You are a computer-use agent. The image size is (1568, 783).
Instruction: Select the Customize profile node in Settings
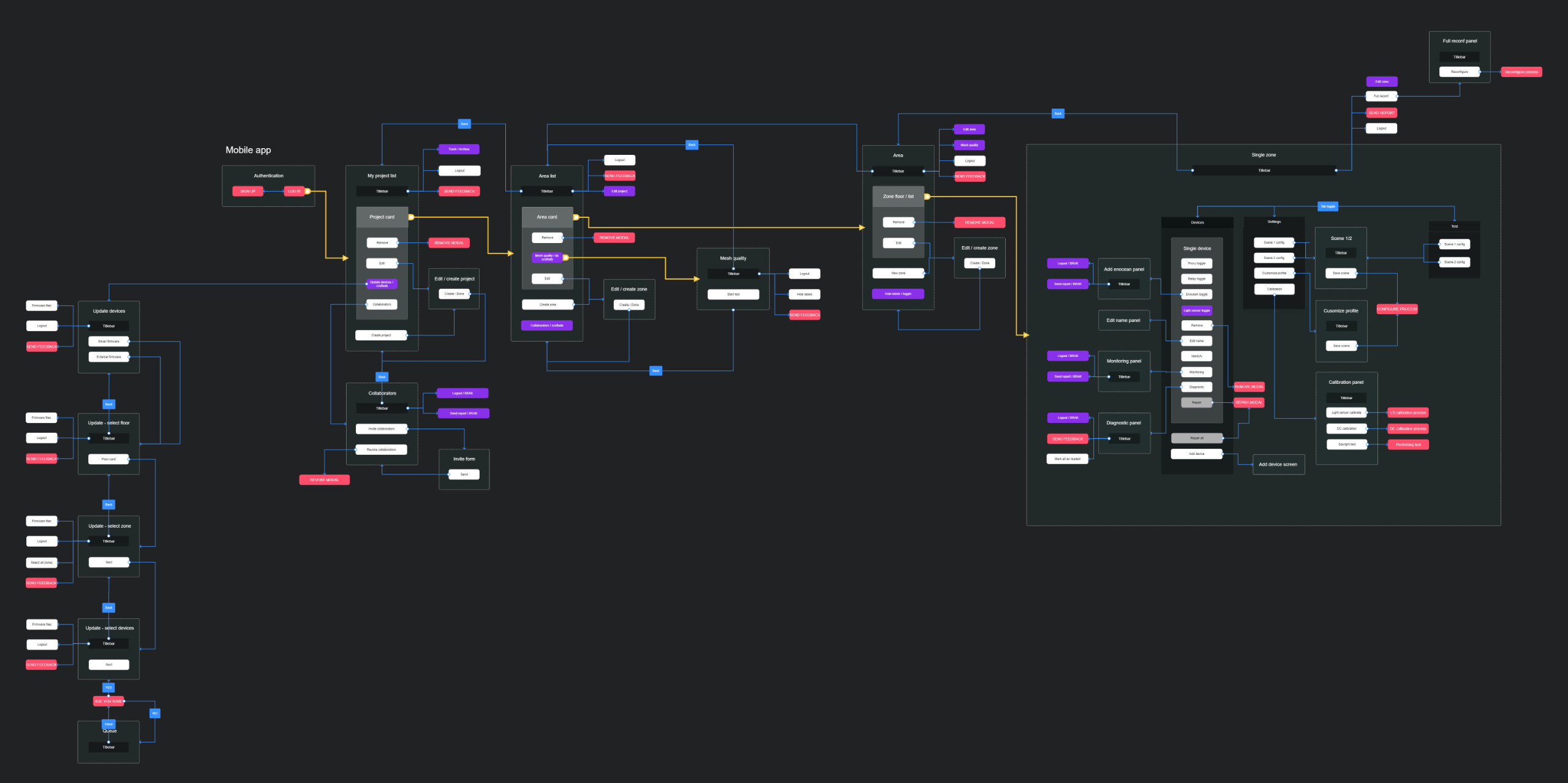(1275, 273)
